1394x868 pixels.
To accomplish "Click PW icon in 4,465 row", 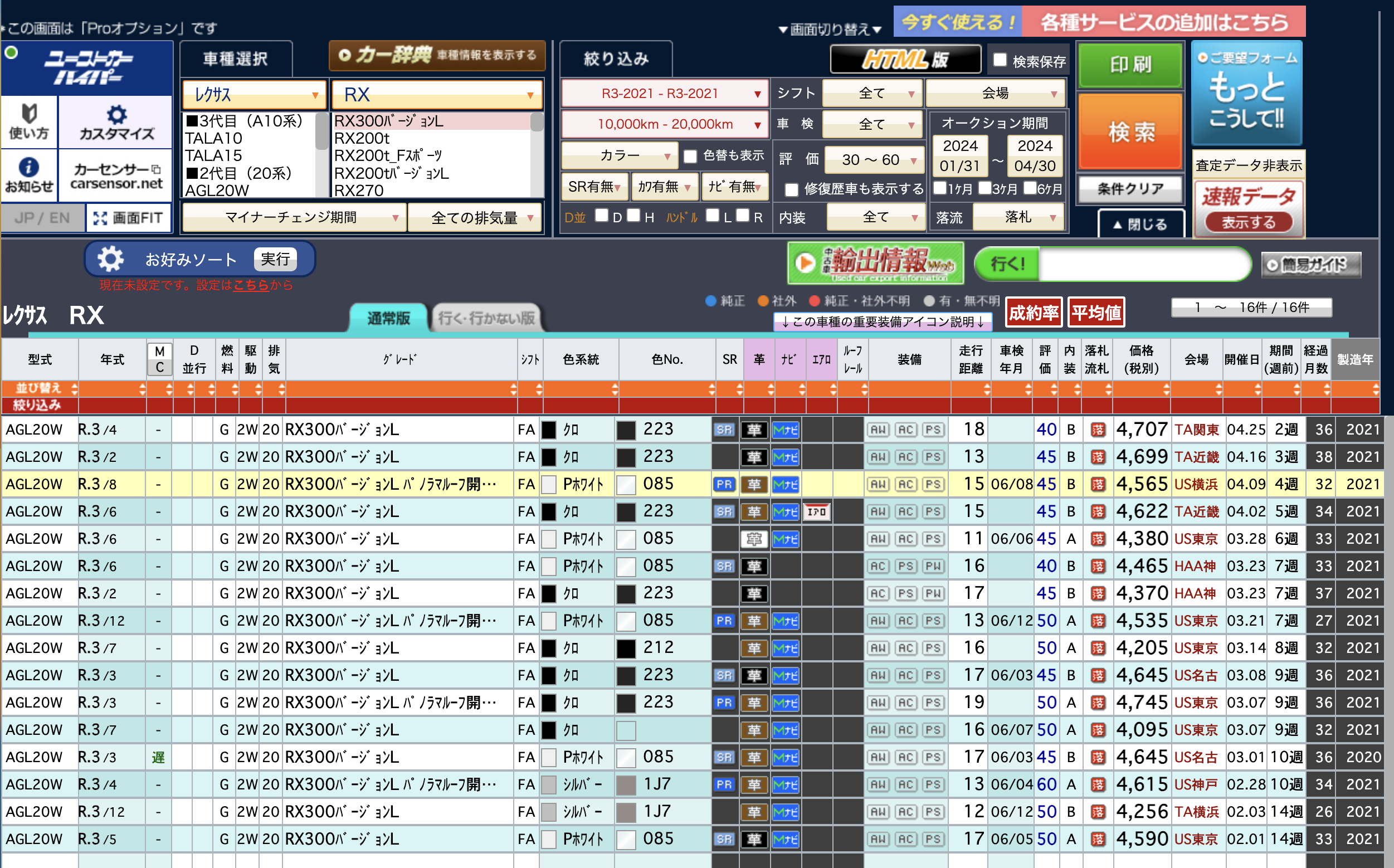I will tap(933, 567).
